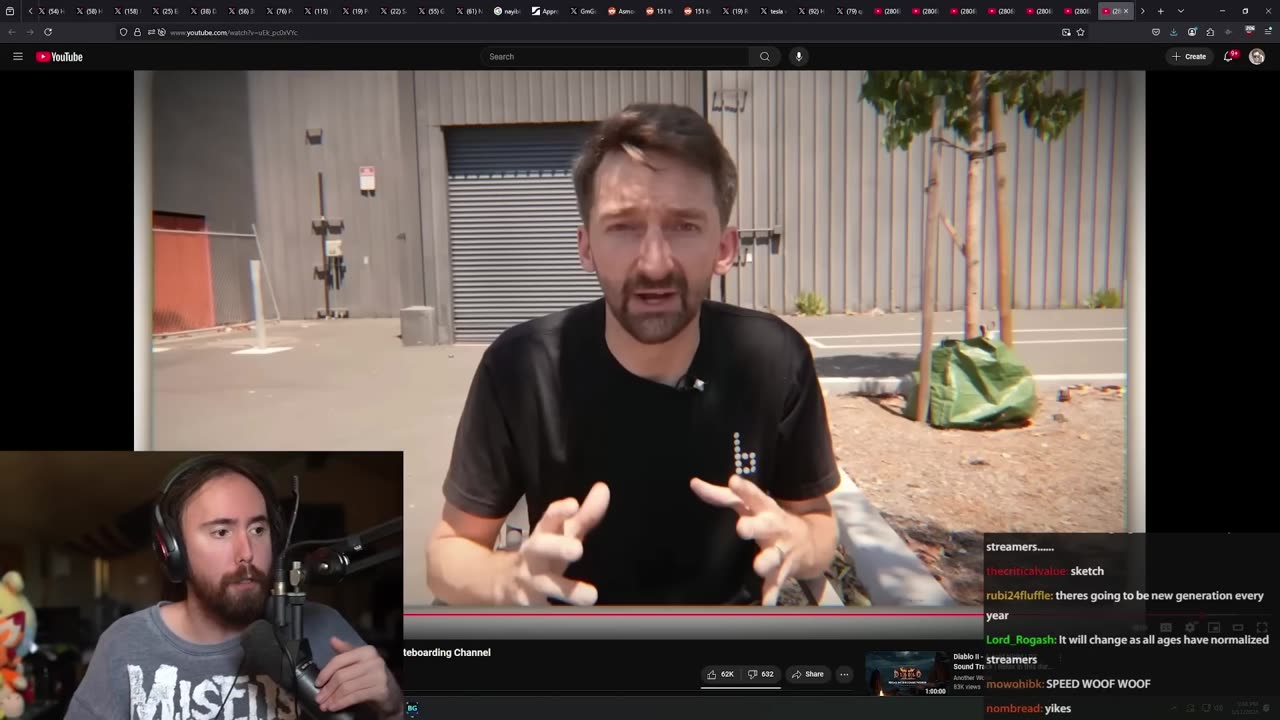
Task: Close the active YouTube tab
Action: click(x=1125, y=11)
